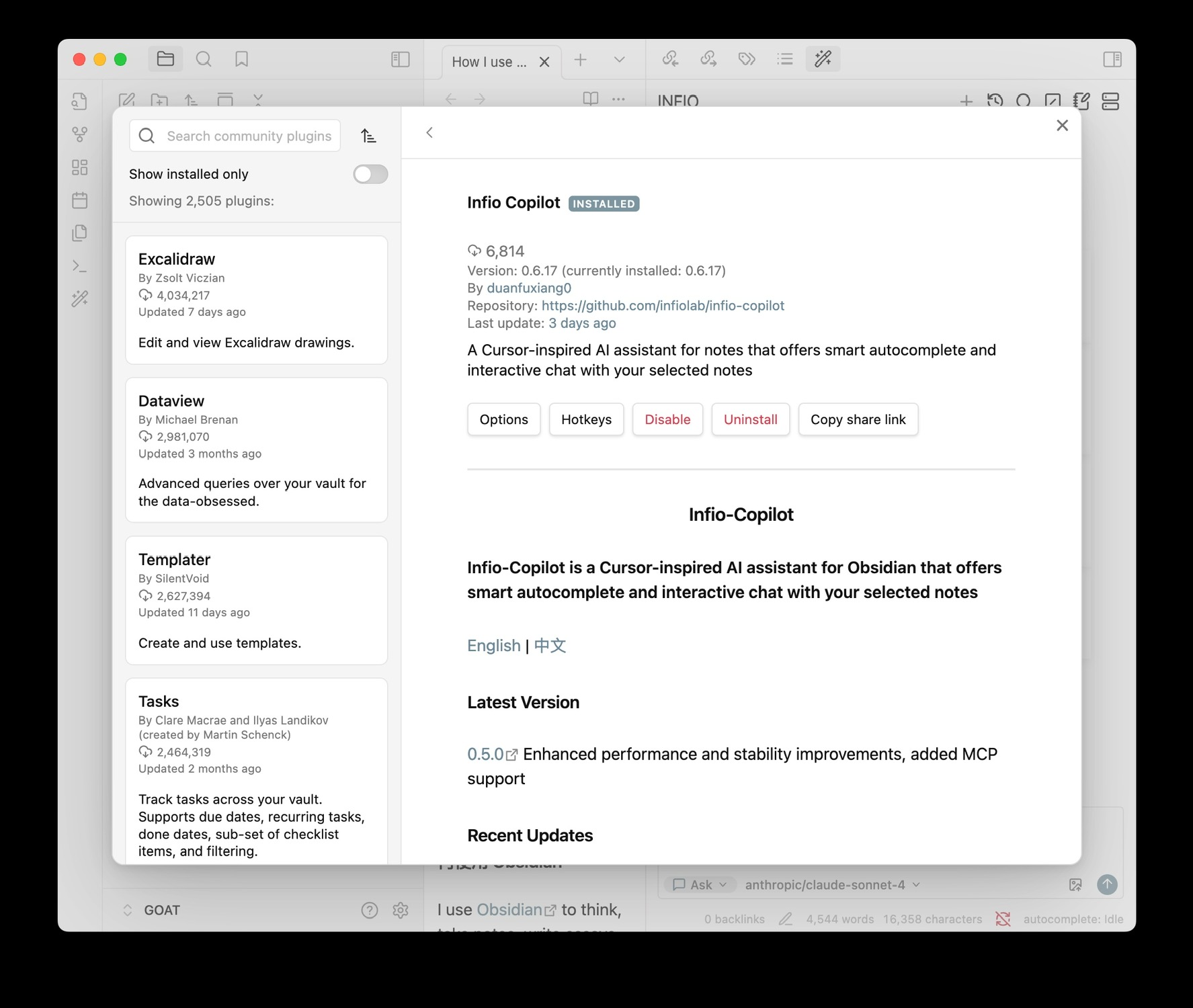Close the 'How I use ...' tab
Image resolution: width=1193 pixels, height=1008 pixels.
544,62
